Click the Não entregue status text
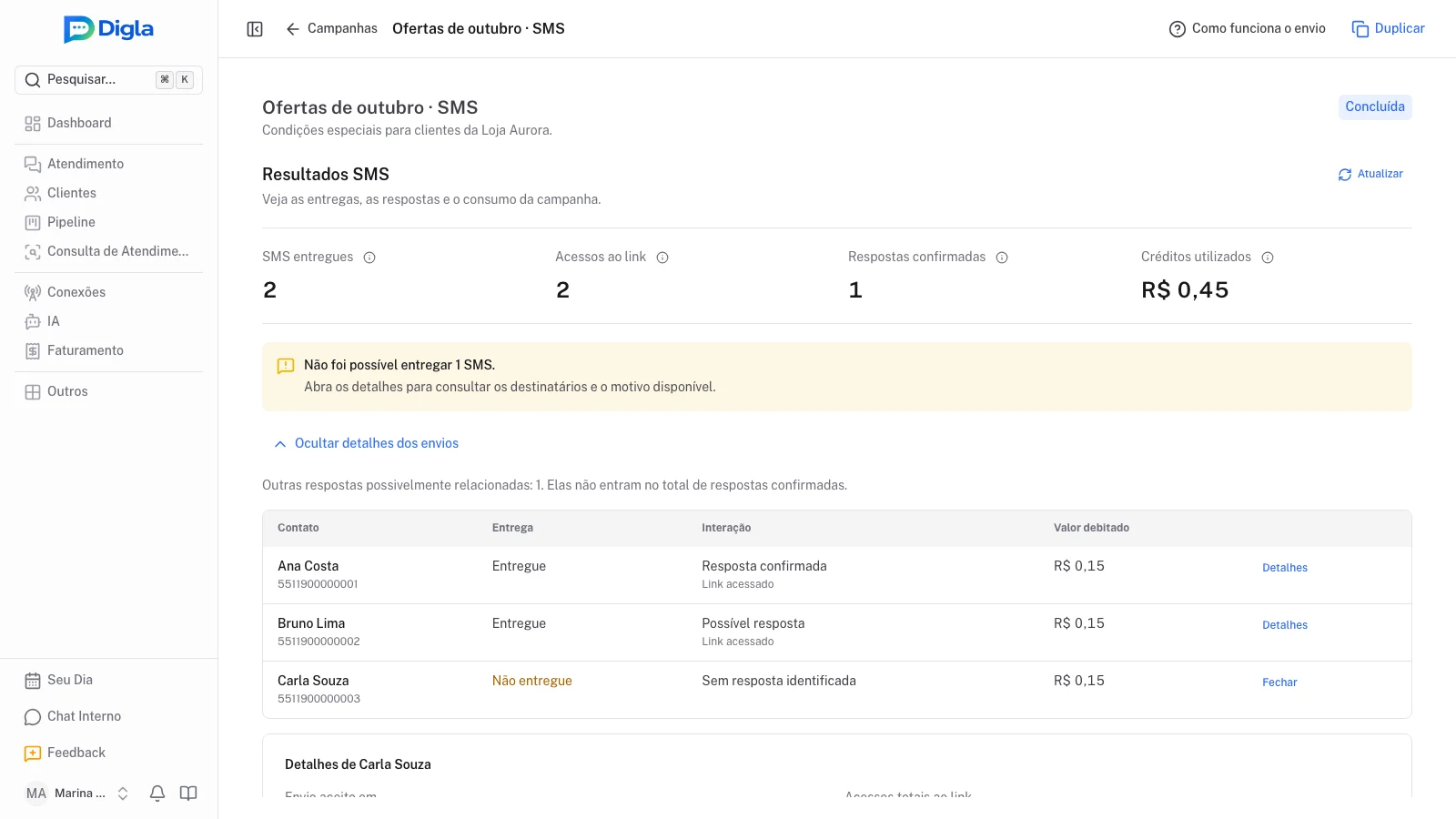Image resolution: width=1456 pixels, height=819 pixels. click(532, 681)
